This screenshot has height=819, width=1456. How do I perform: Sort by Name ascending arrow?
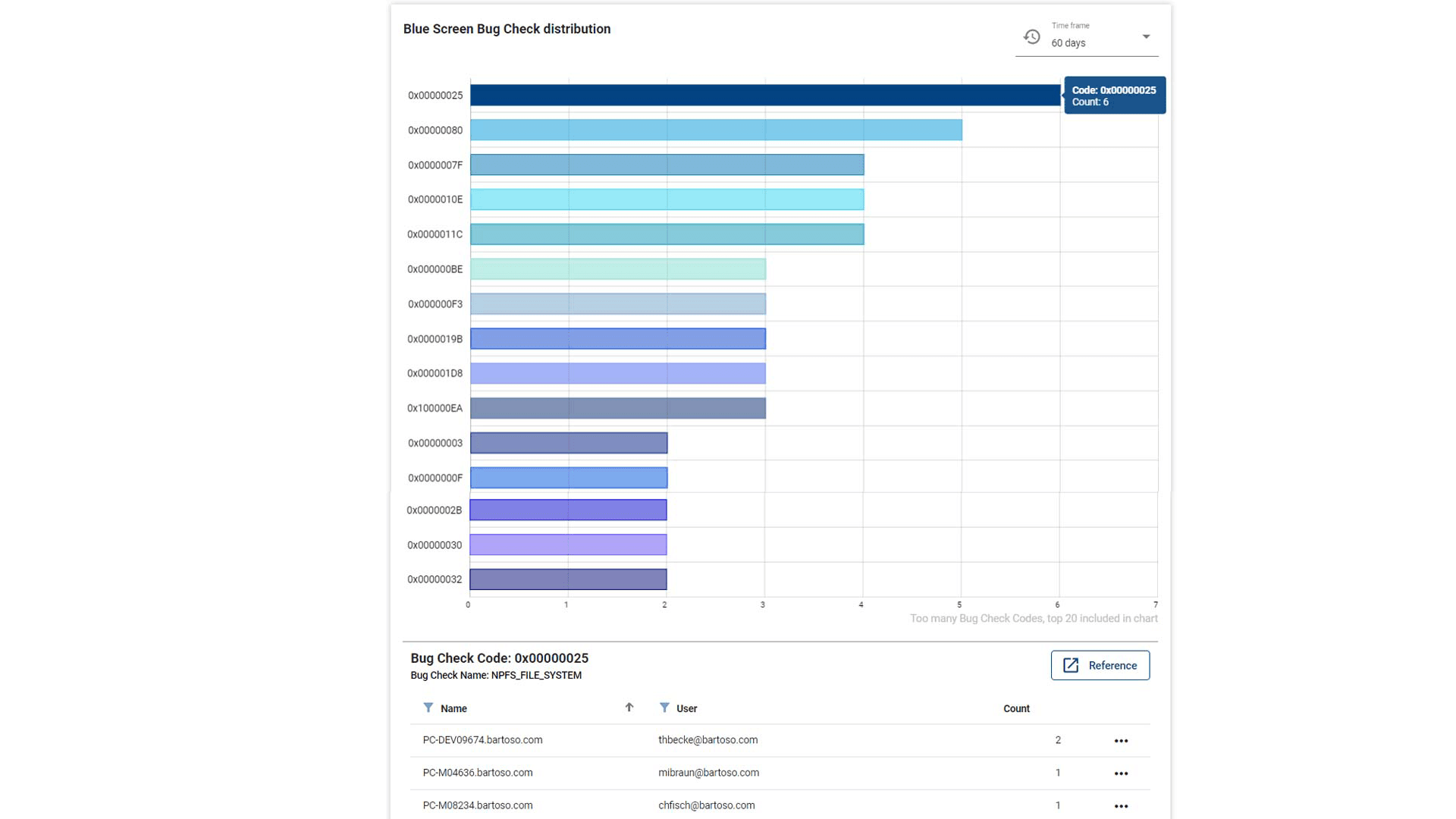point(629,708)
